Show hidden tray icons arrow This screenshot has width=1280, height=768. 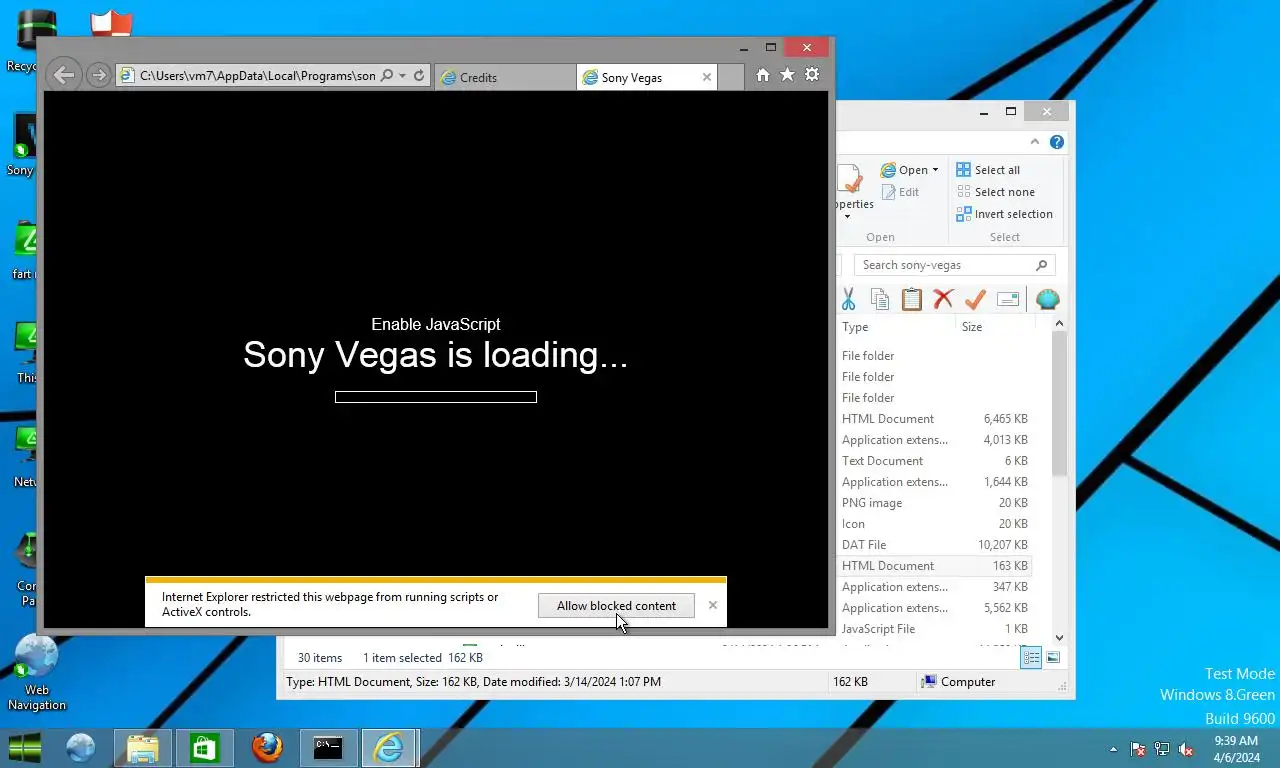(x=1113, y=749)
